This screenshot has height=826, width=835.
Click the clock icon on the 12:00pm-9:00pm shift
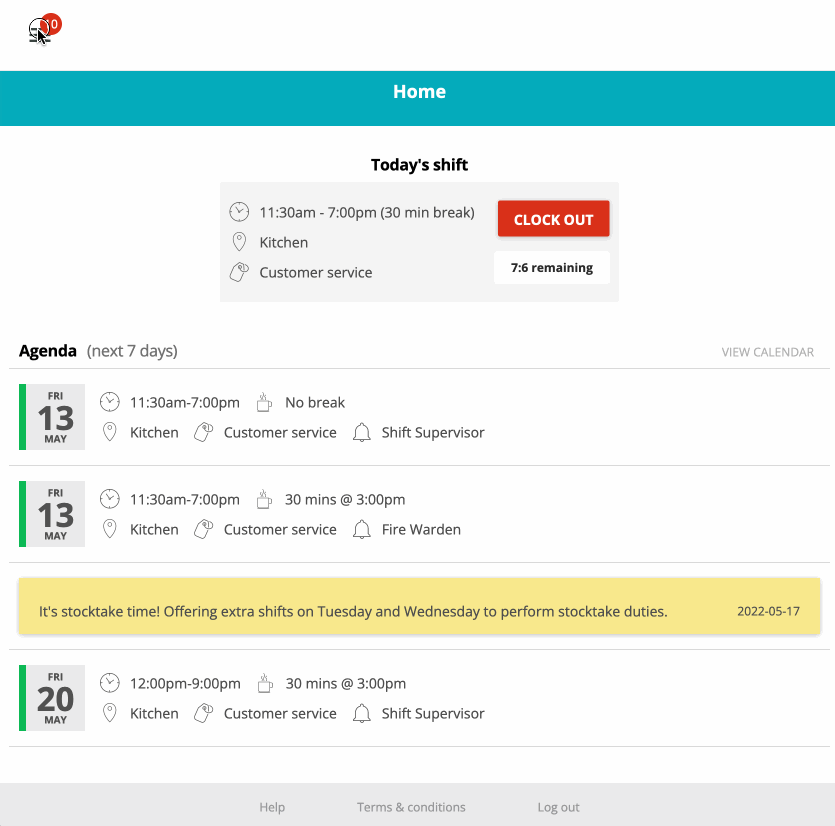pos(110,683)
